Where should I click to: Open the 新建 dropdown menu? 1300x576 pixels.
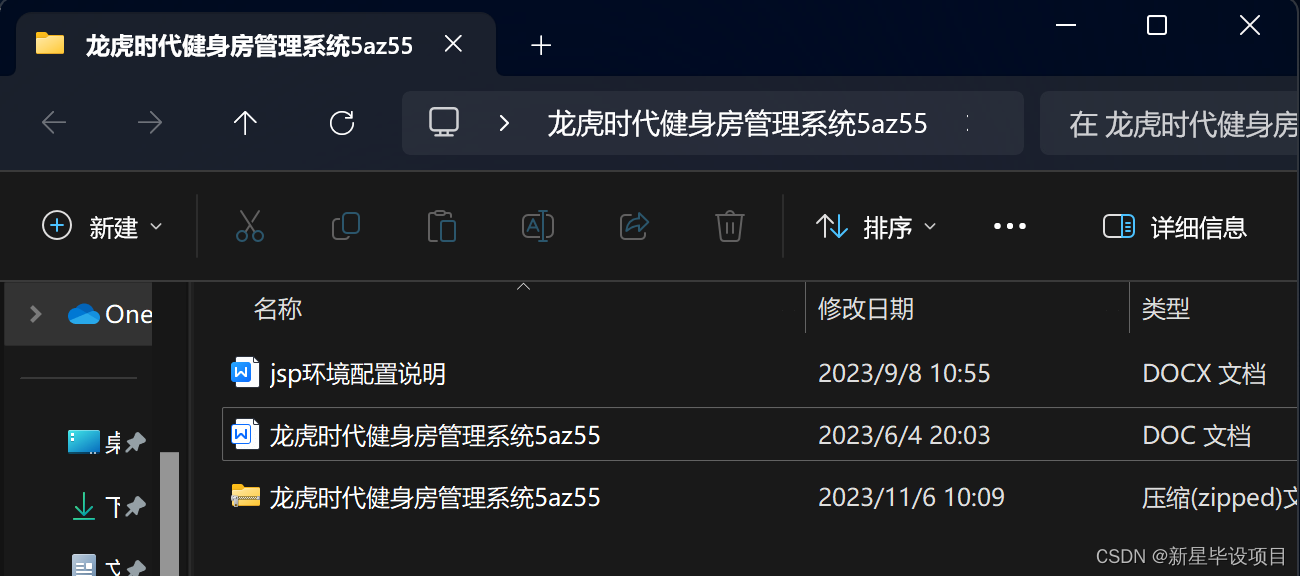point(102,227)
